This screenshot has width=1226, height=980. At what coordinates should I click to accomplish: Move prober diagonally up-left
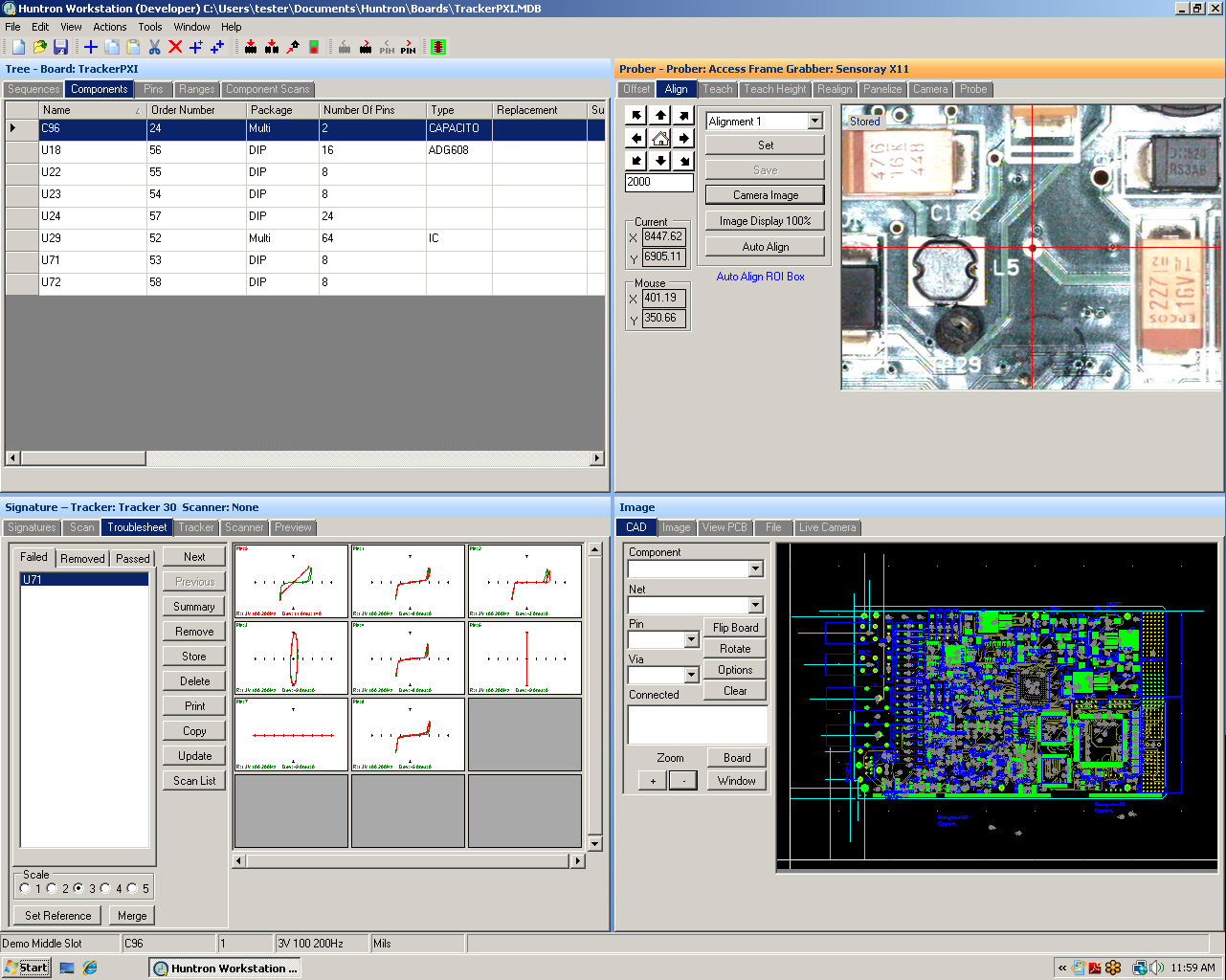[637, 115]
